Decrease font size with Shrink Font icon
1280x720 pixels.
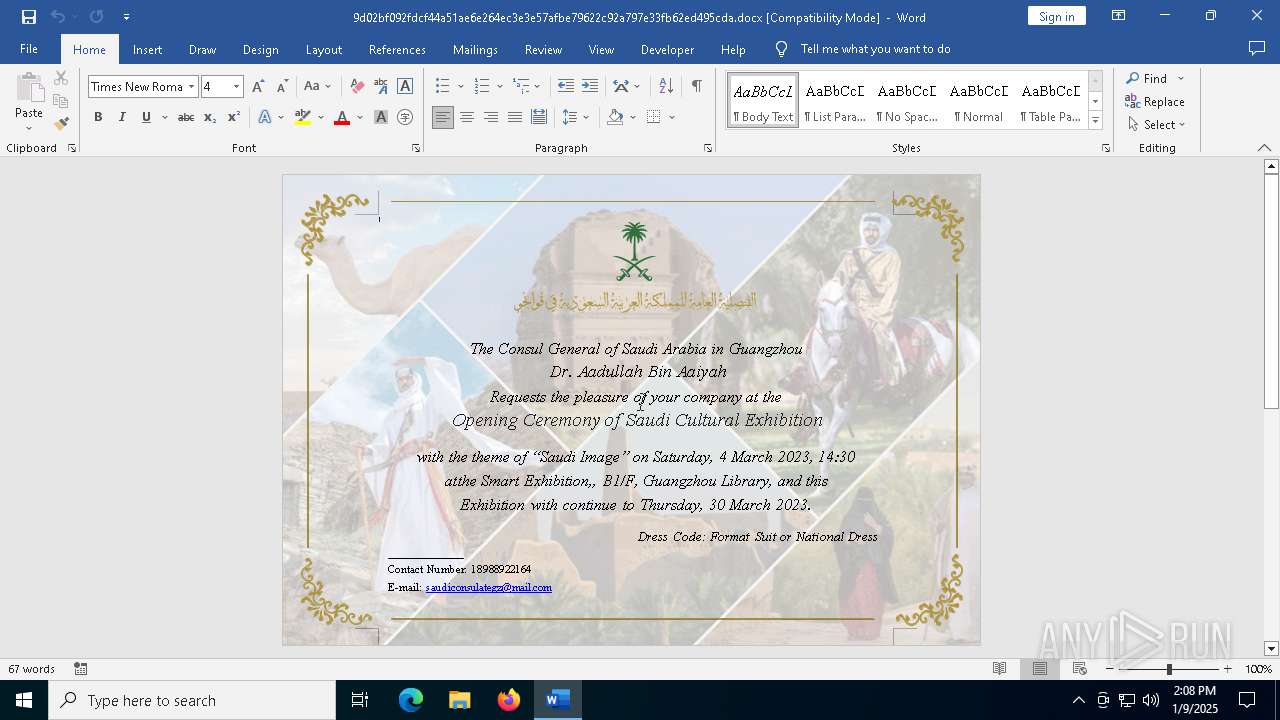[282, 87]
